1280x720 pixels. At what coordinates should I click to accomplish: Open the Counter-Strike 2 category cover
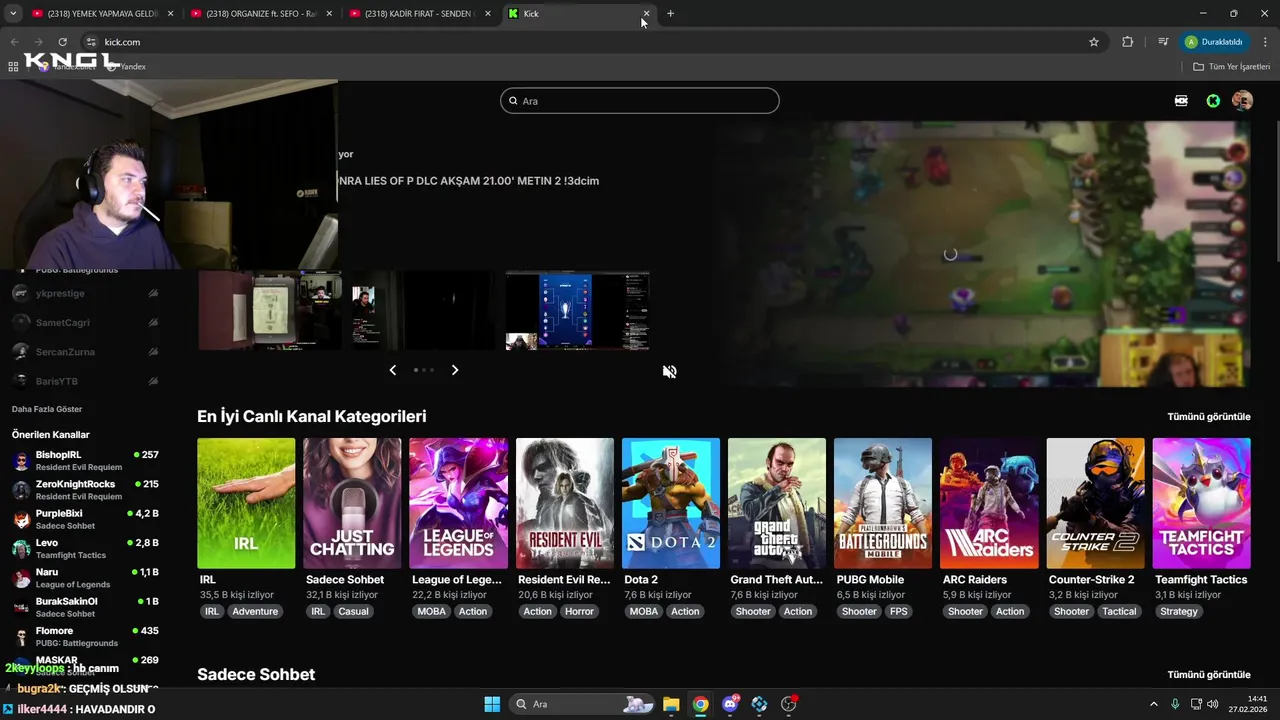1095,503
